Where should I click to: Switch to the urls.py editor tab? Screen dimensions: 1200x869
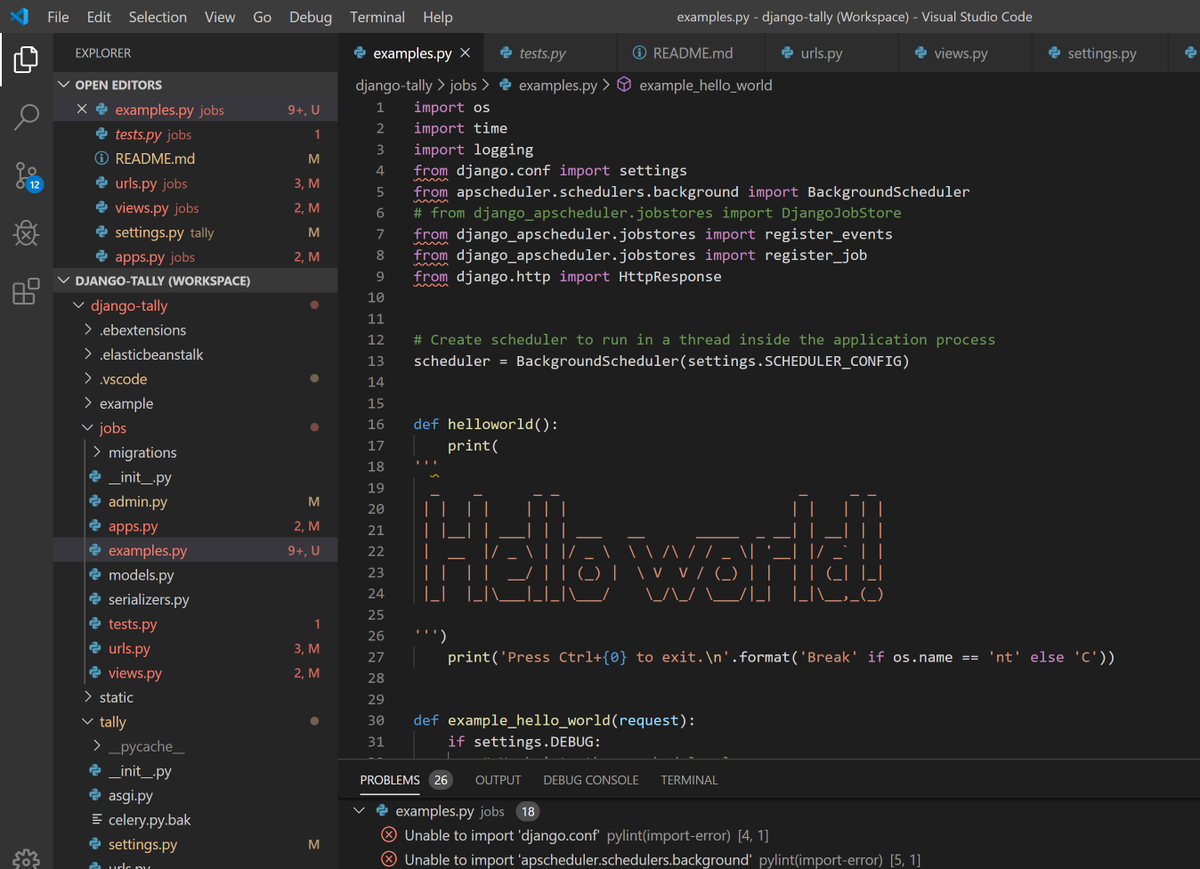pos(833,53)
